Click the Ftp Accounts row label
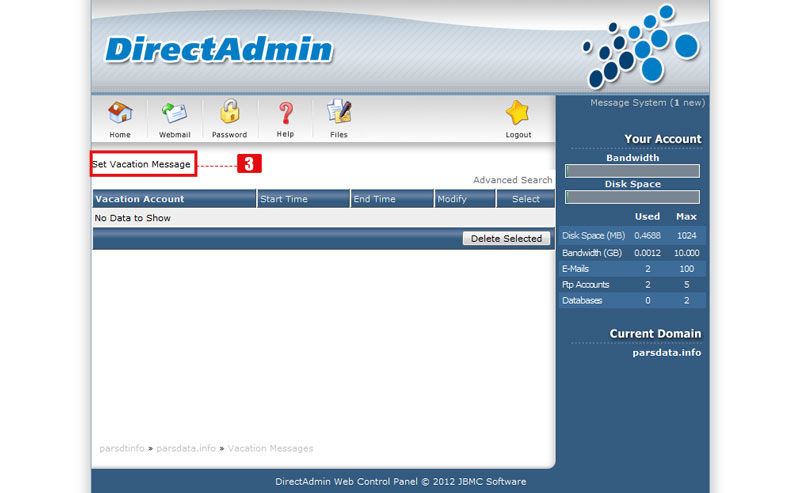Viewport: 800px width, 493px height. 586,284
